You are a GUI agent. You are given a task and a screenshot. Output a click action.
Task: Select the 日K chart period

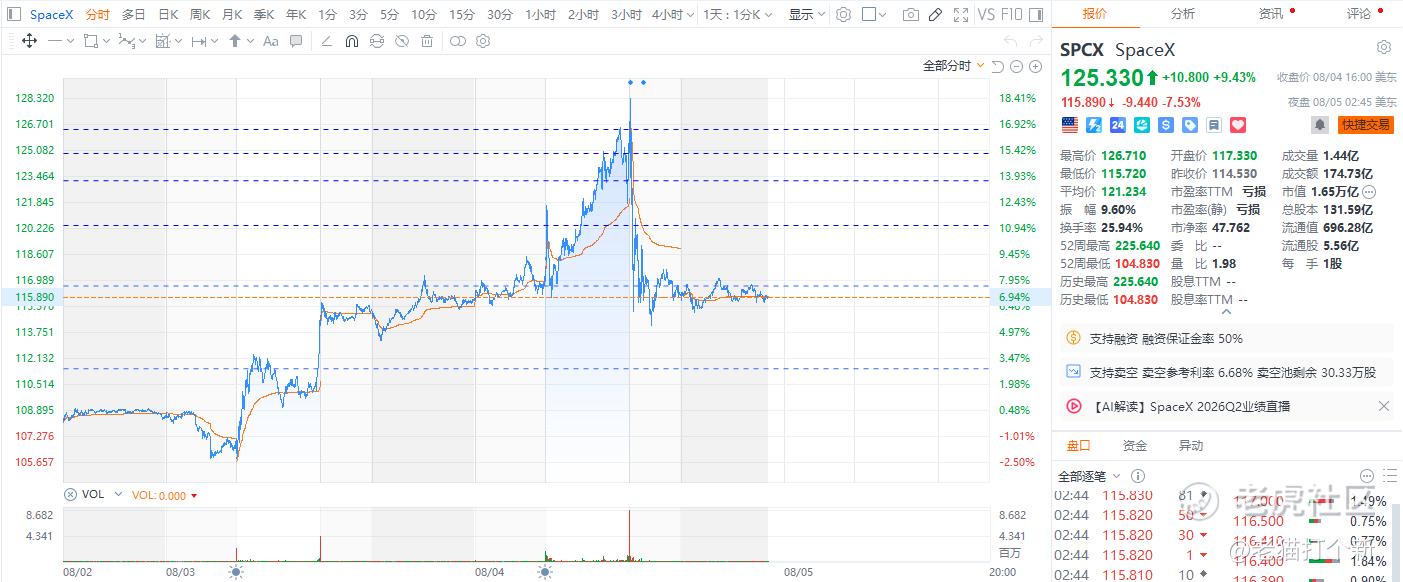pyautogui.click(x=168, y=15)
